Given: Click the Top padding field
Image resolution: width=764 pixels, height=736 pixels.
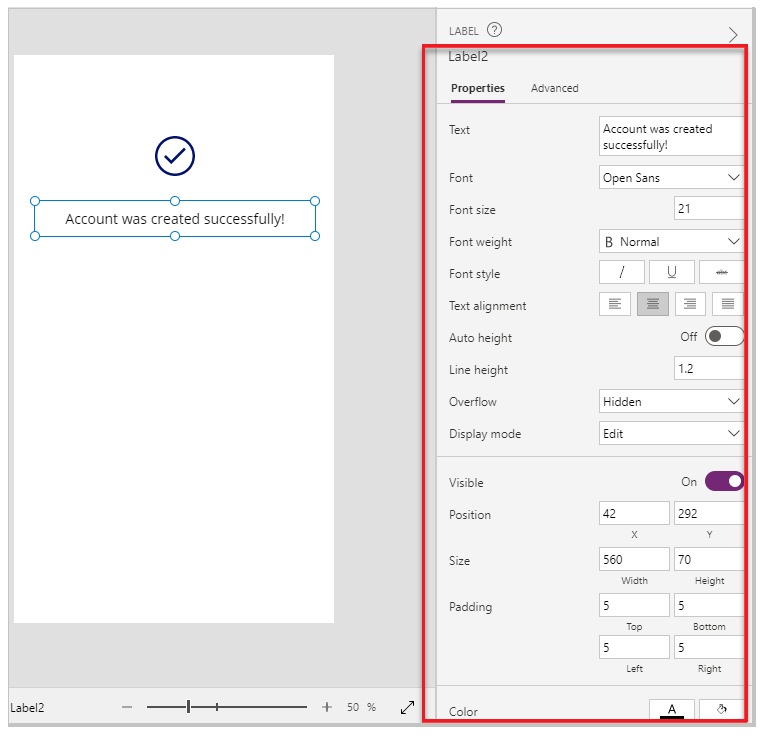Looking at the screenshot, I should pyautogui.click(x=634, y=605).
